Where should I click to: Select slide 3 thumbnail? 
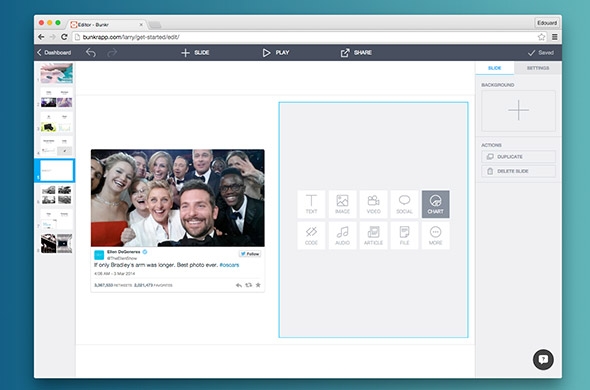coord(56,122)
